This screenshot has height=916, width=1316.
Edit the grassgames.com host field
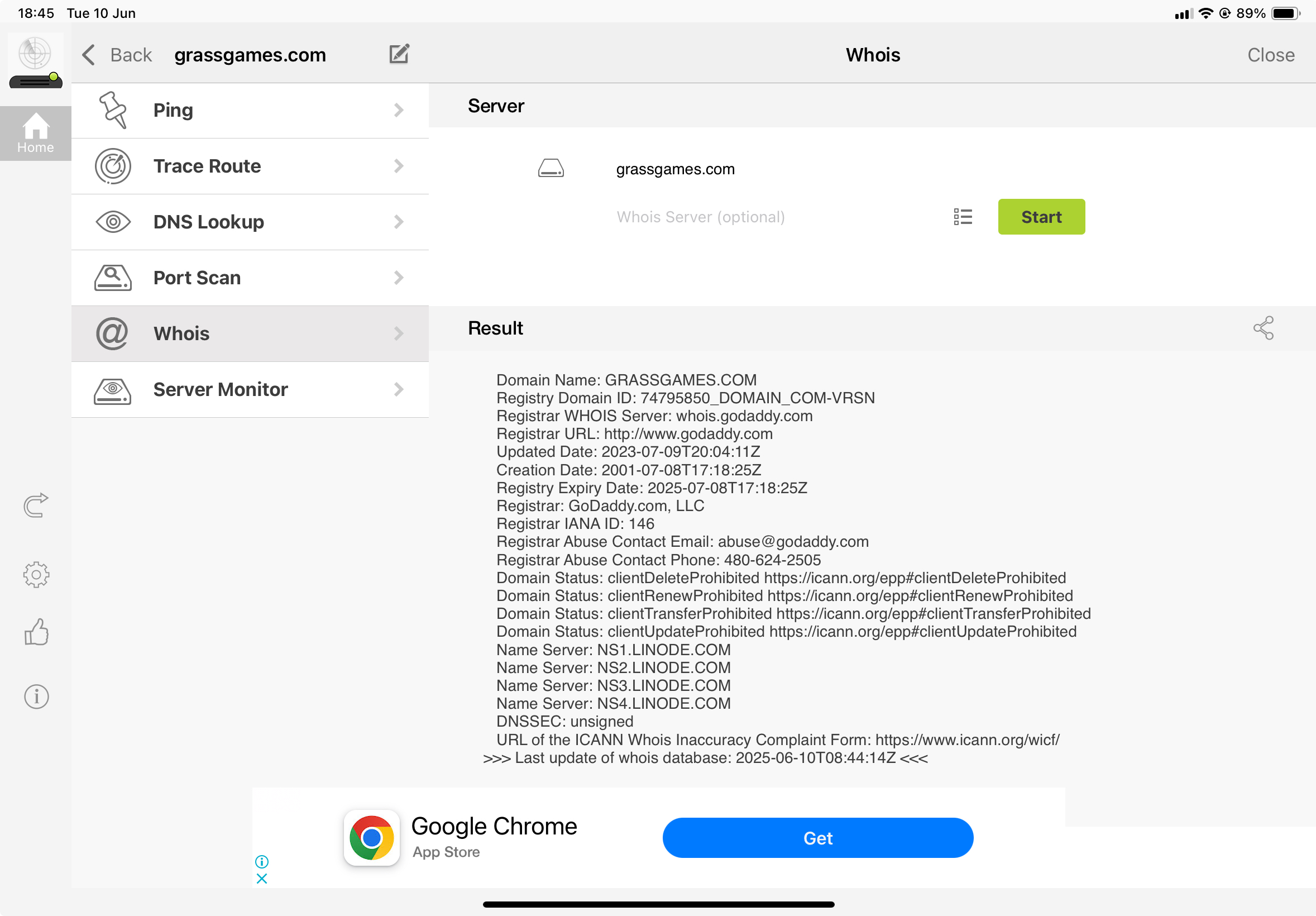tap(675, 169)
